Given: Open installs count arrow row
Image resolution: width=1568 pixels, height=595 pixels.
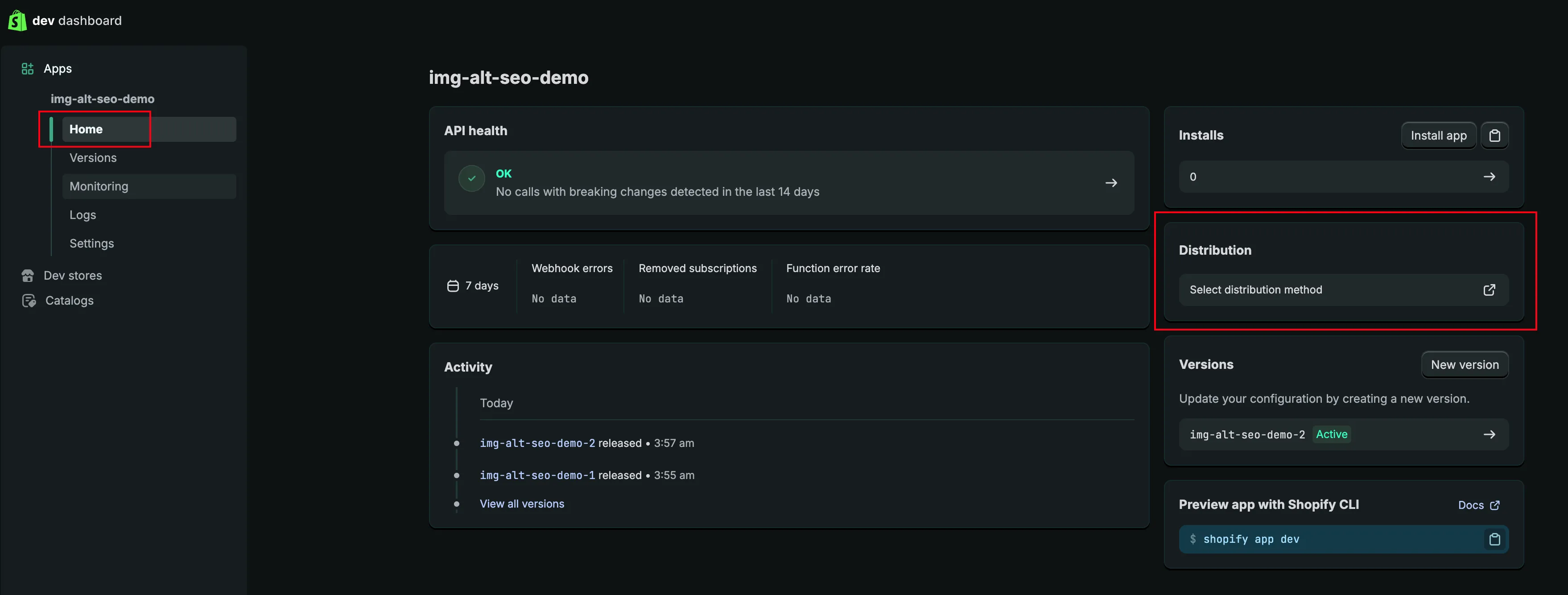Looking at the screenshot, I should pos(1489,177).
